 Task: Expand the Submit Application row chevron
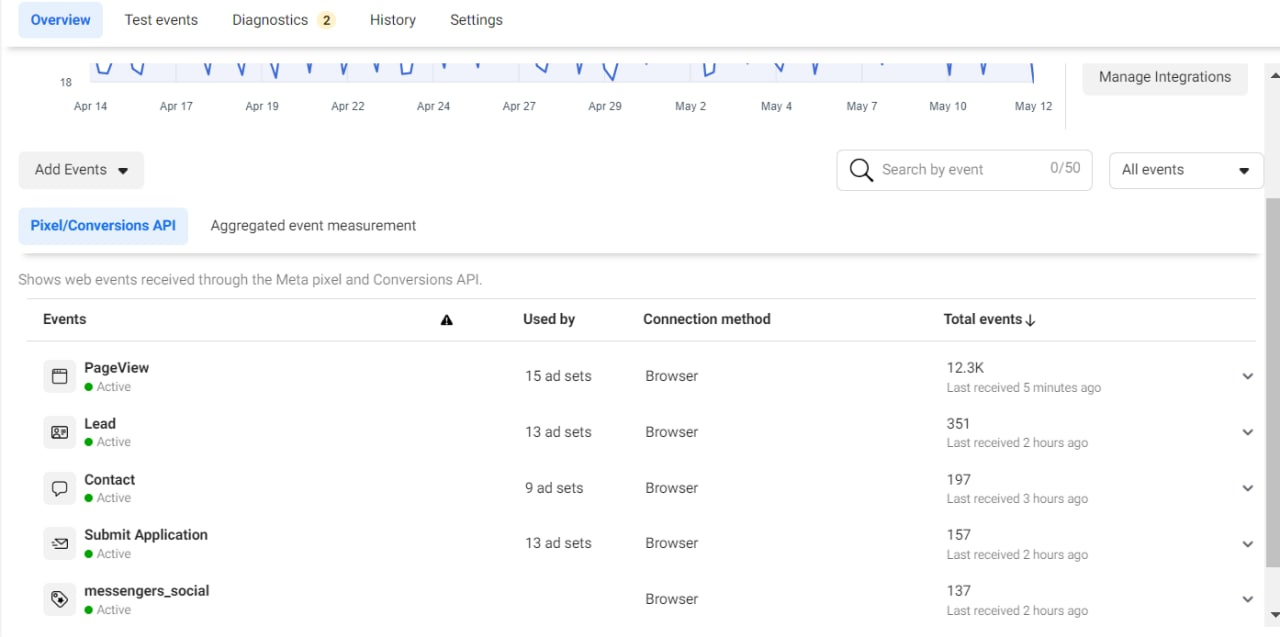1247,544
